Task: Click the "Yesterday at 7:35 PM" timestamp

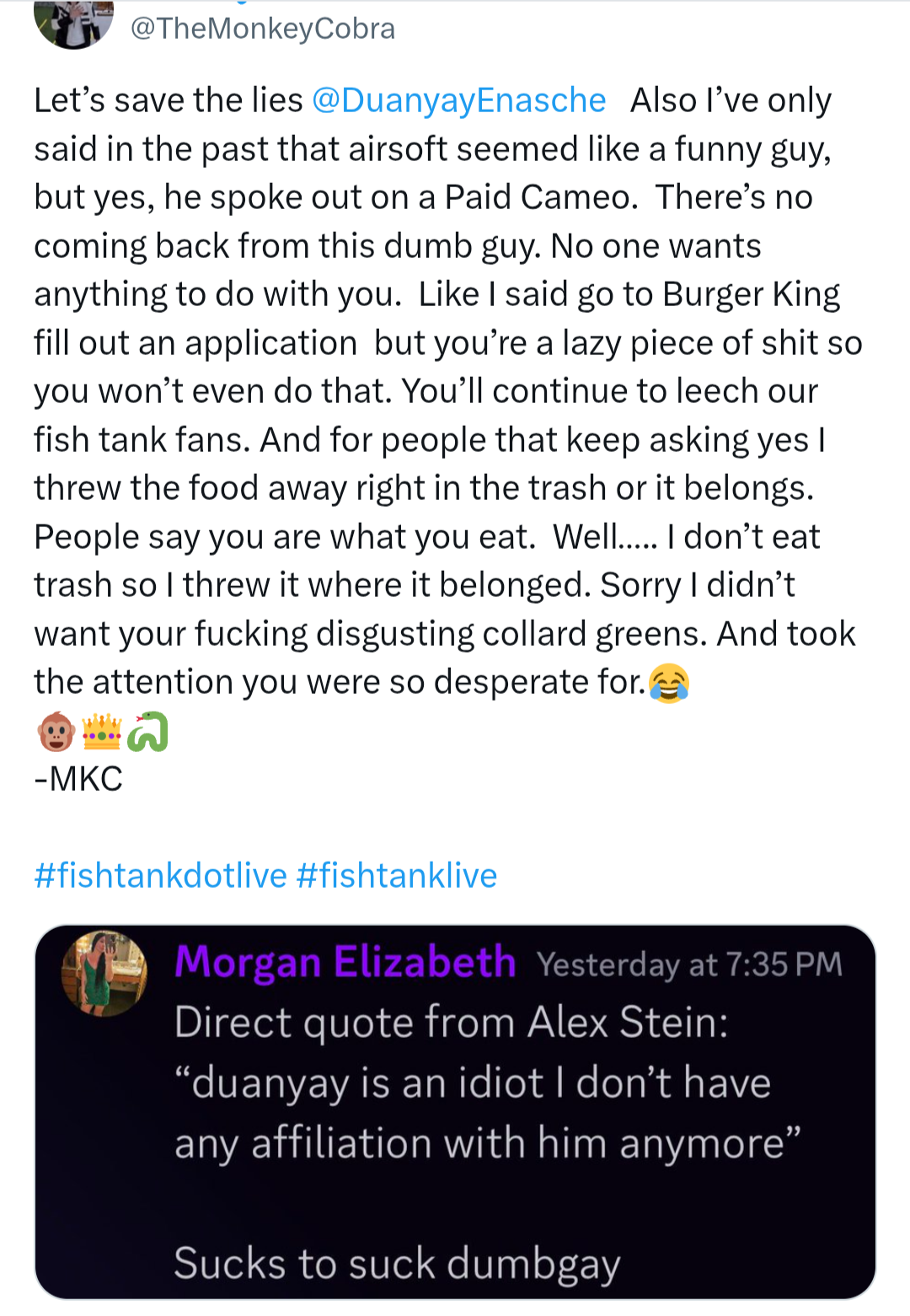Action: pos(689,964)
